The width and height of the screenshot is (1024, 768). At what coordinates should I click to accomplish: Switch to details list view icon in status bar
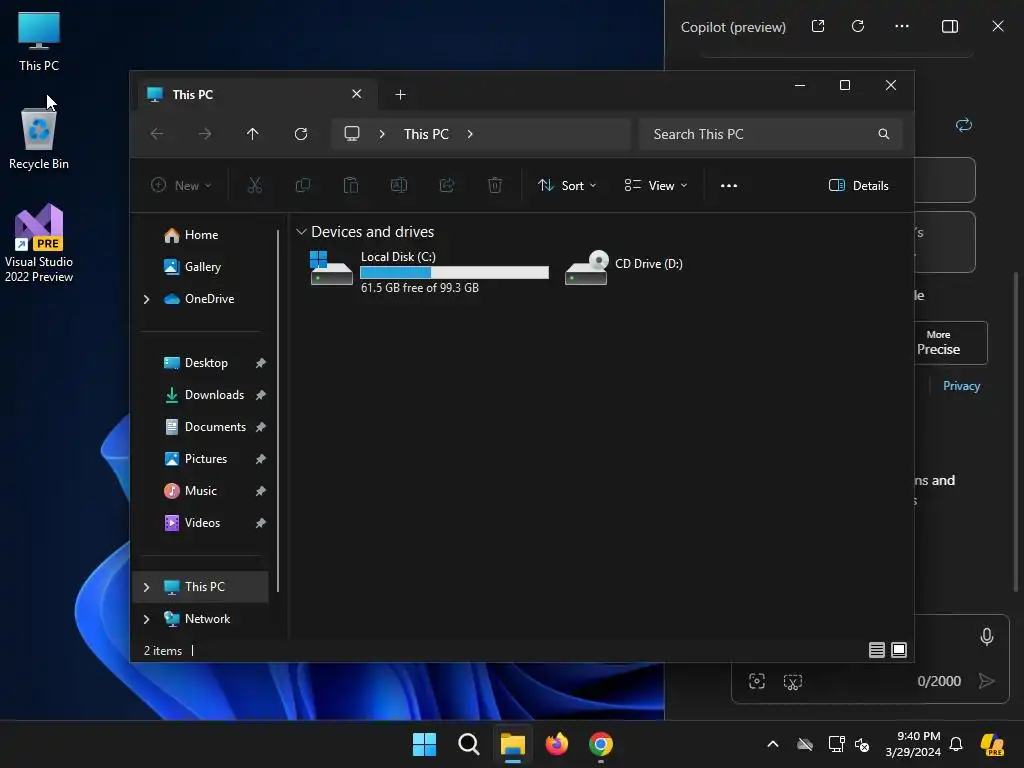876,650
